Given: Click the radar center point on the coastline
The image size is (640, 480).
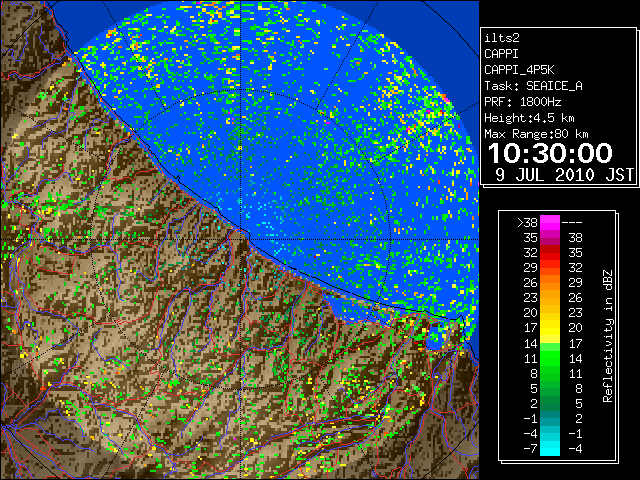Looking at the screenshot, I should coord(241,239).
